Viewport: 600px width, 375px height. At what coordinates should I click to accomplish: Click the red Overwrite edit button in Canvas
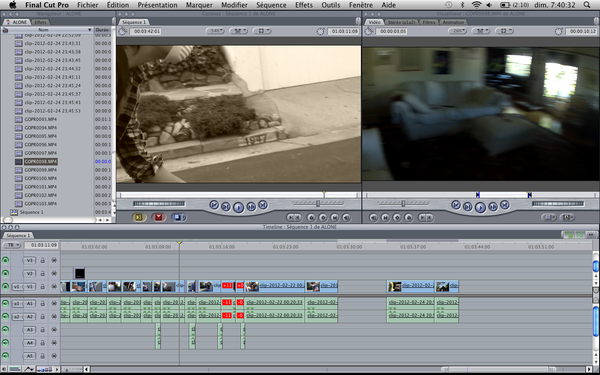pos(158,217)
